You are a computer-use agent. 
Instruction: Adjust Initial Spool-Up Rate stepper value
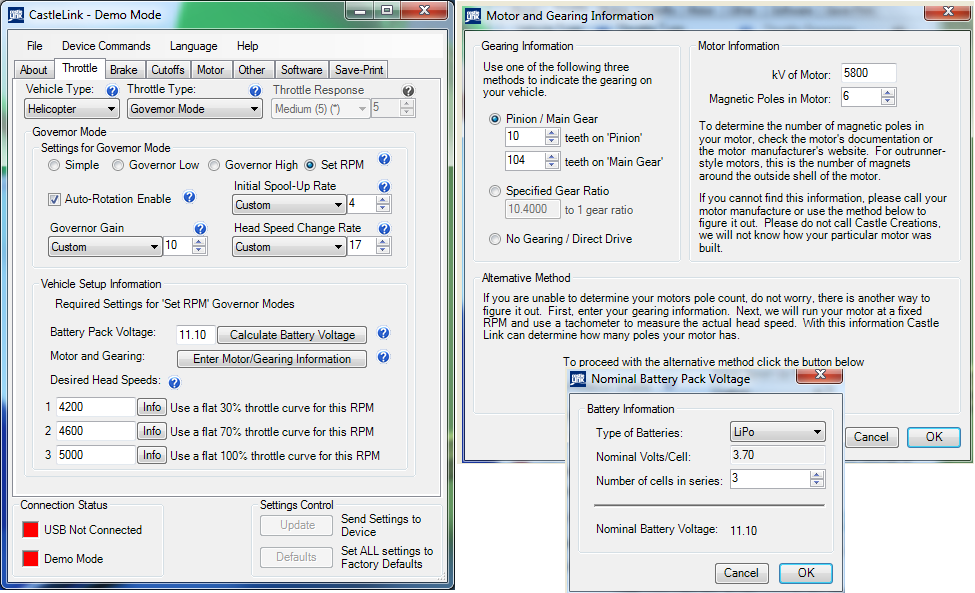pyautogui.click(x=383, y=204)
